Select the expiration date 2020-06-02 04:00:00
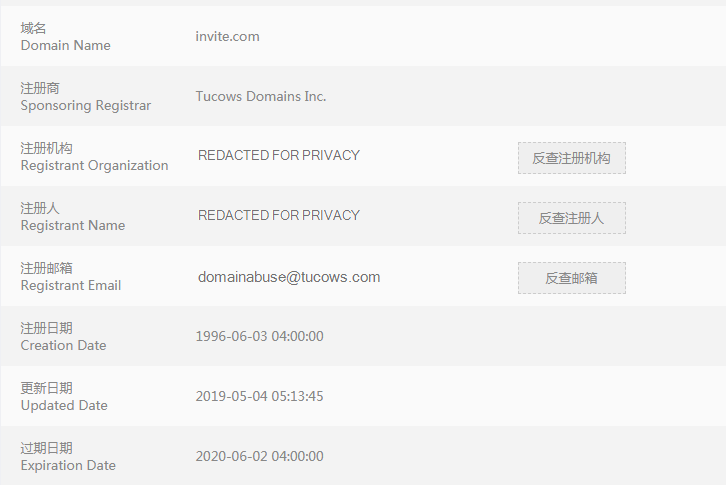 (259, 456)
